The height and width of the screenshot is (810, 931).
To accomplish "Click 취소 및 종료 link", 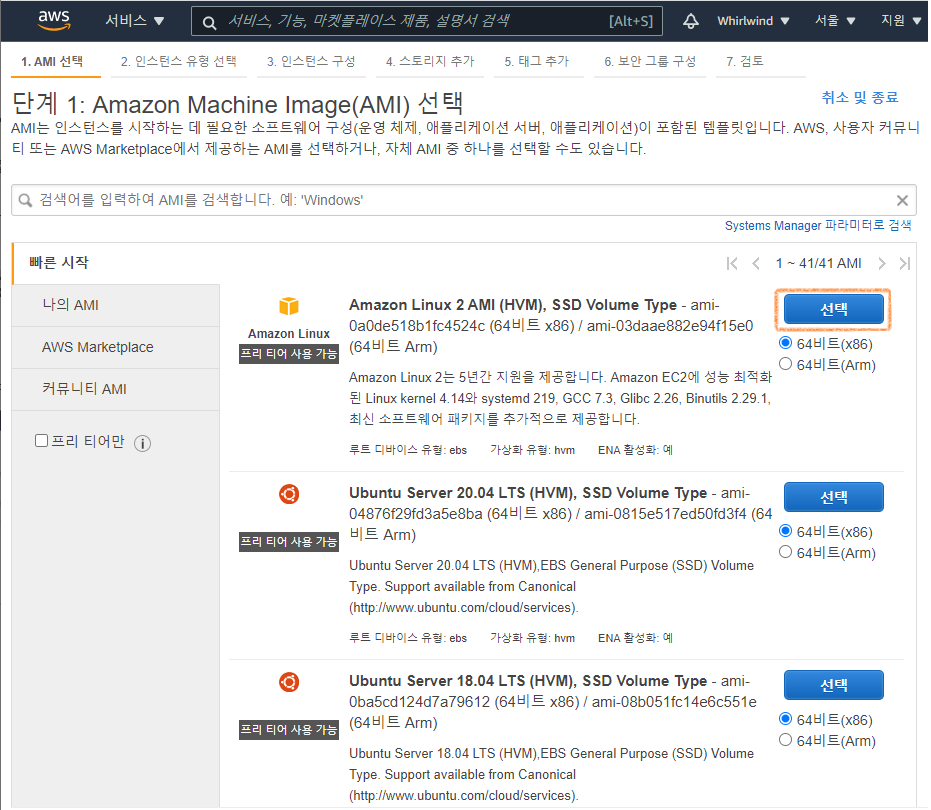I will [x=860, y=98].
